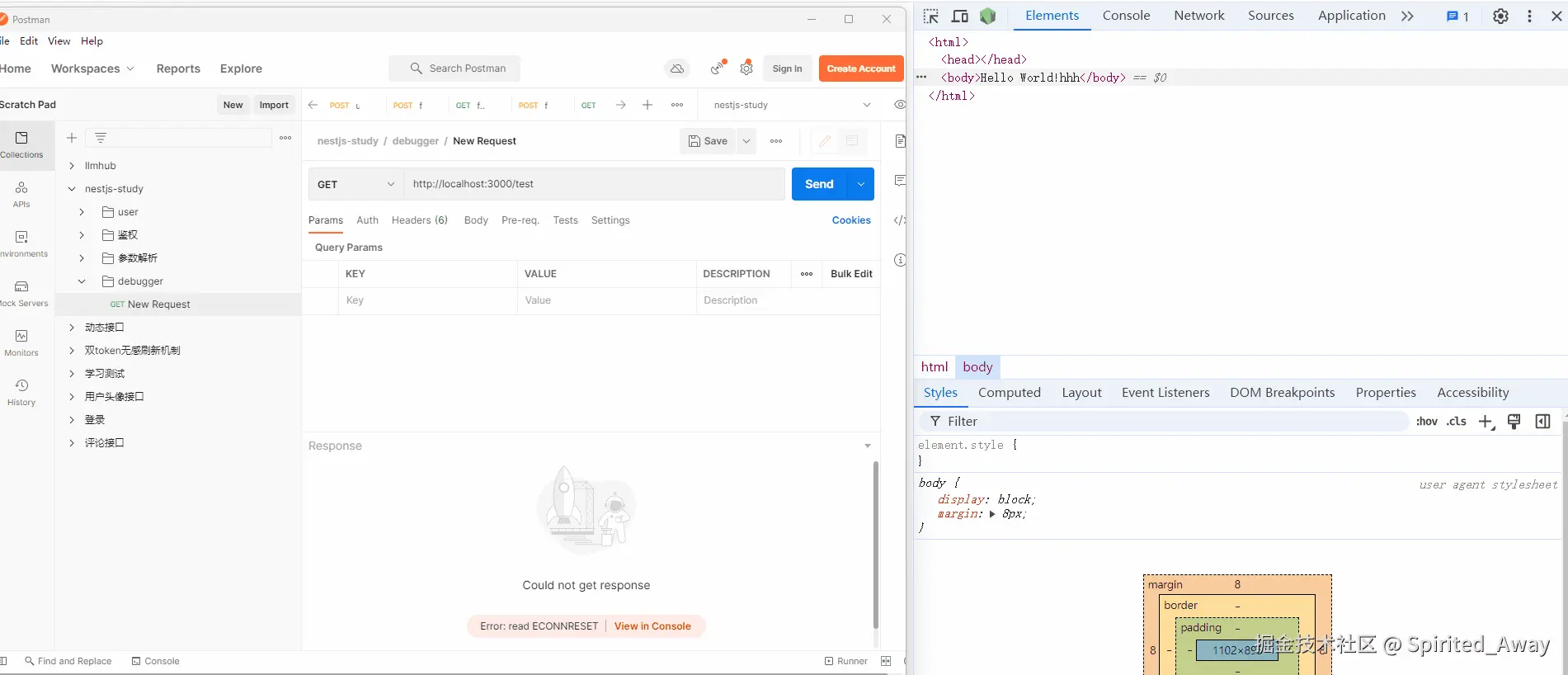Image resolution: width=1568 pixels, height=675 pixels.
Task: Open the History sidebar section
Action: click(x=21, y=392)
